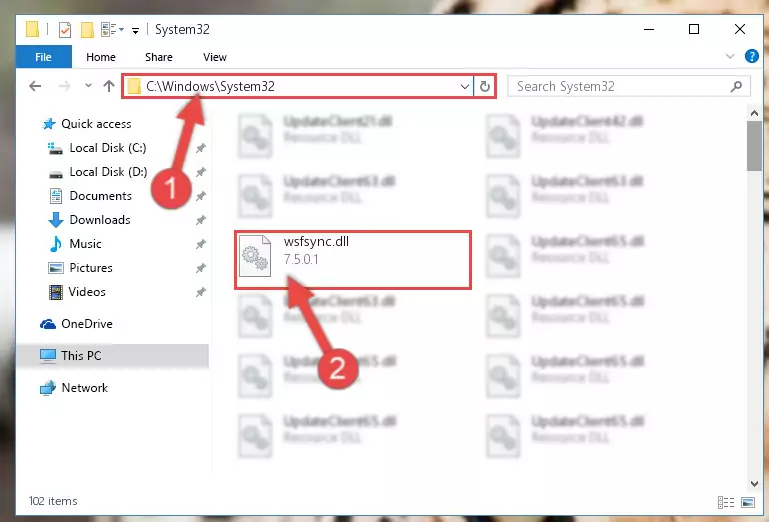The height and width of the screenshot is (522, 769).
Task: Close the System32 window
Action: (740, 29)
